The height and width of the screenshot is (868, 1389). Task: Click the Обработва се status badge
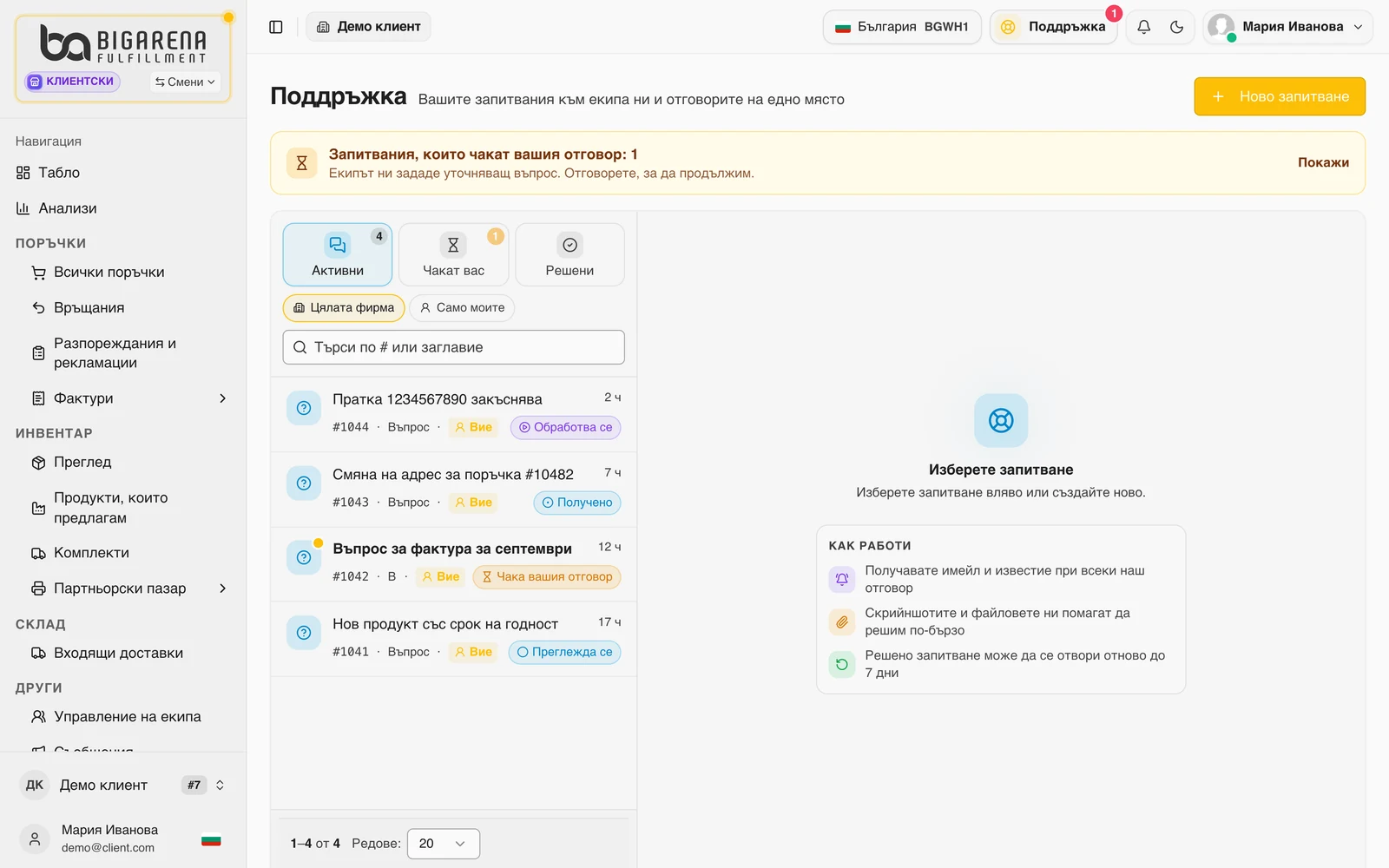click(565, 427)
